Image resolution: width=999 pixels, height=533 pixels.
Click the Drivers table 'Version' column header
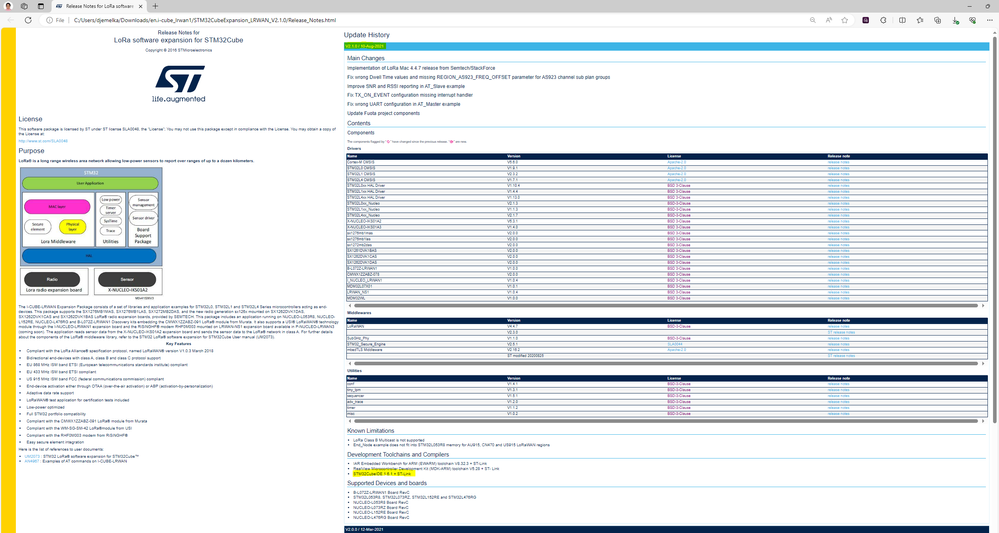(514, 156)
